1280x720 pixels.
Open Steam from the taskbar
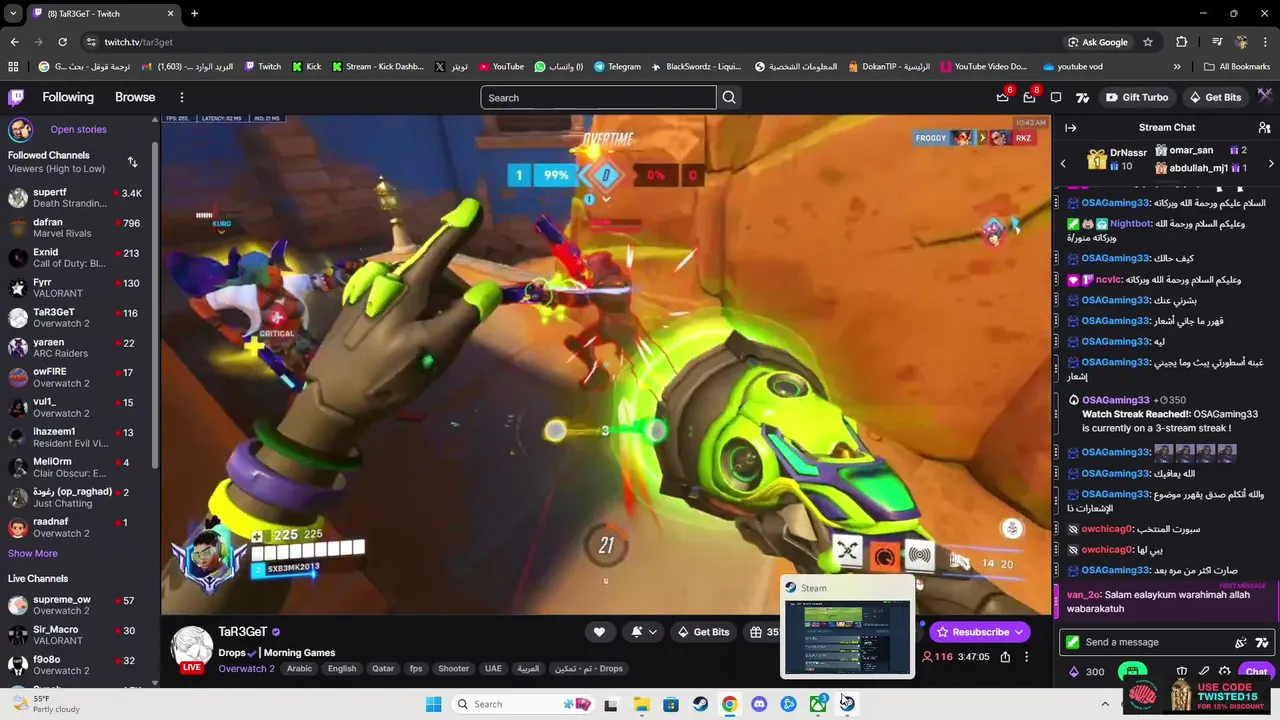click(700, 704)
